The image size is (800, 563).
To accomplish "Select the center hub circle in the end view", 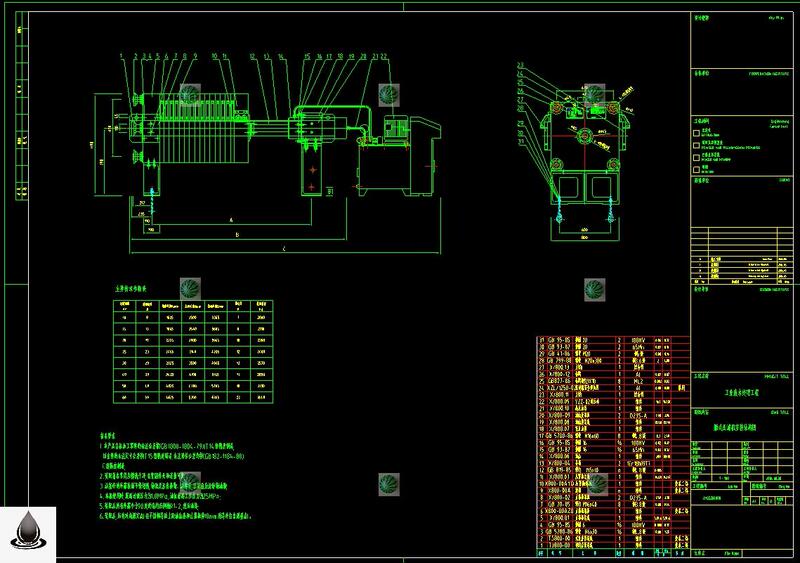I will 585,136.
